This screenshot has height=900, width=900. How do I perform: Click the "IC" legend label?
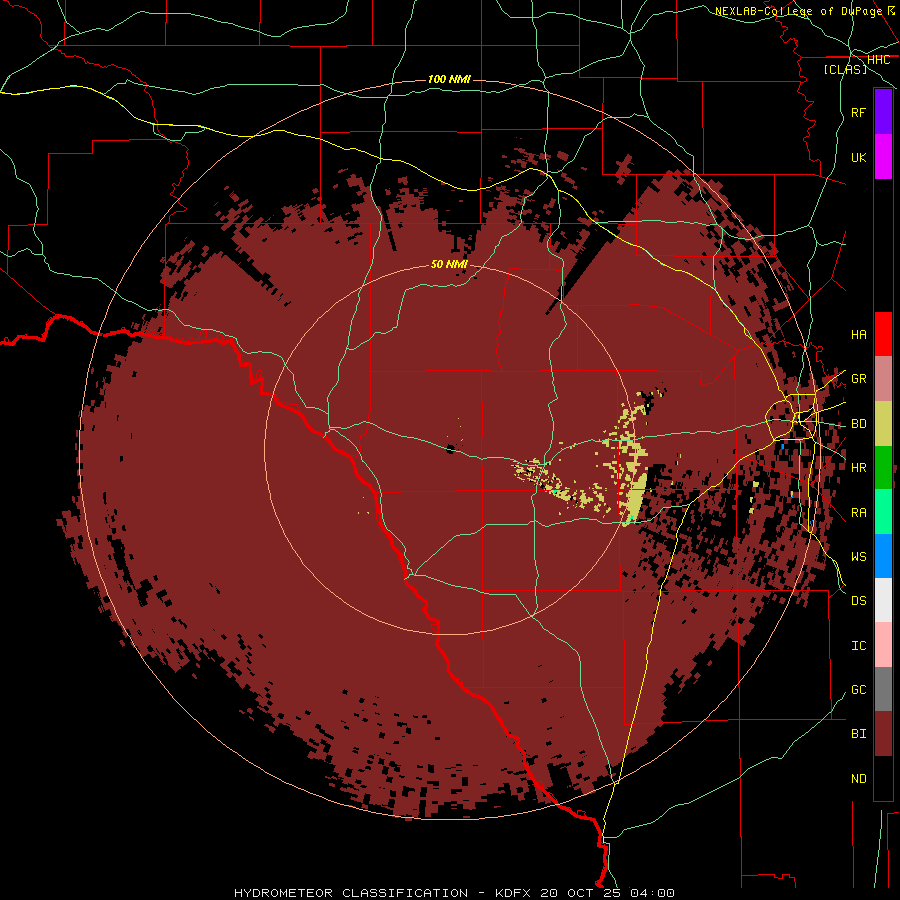click(x=858, y=645)
